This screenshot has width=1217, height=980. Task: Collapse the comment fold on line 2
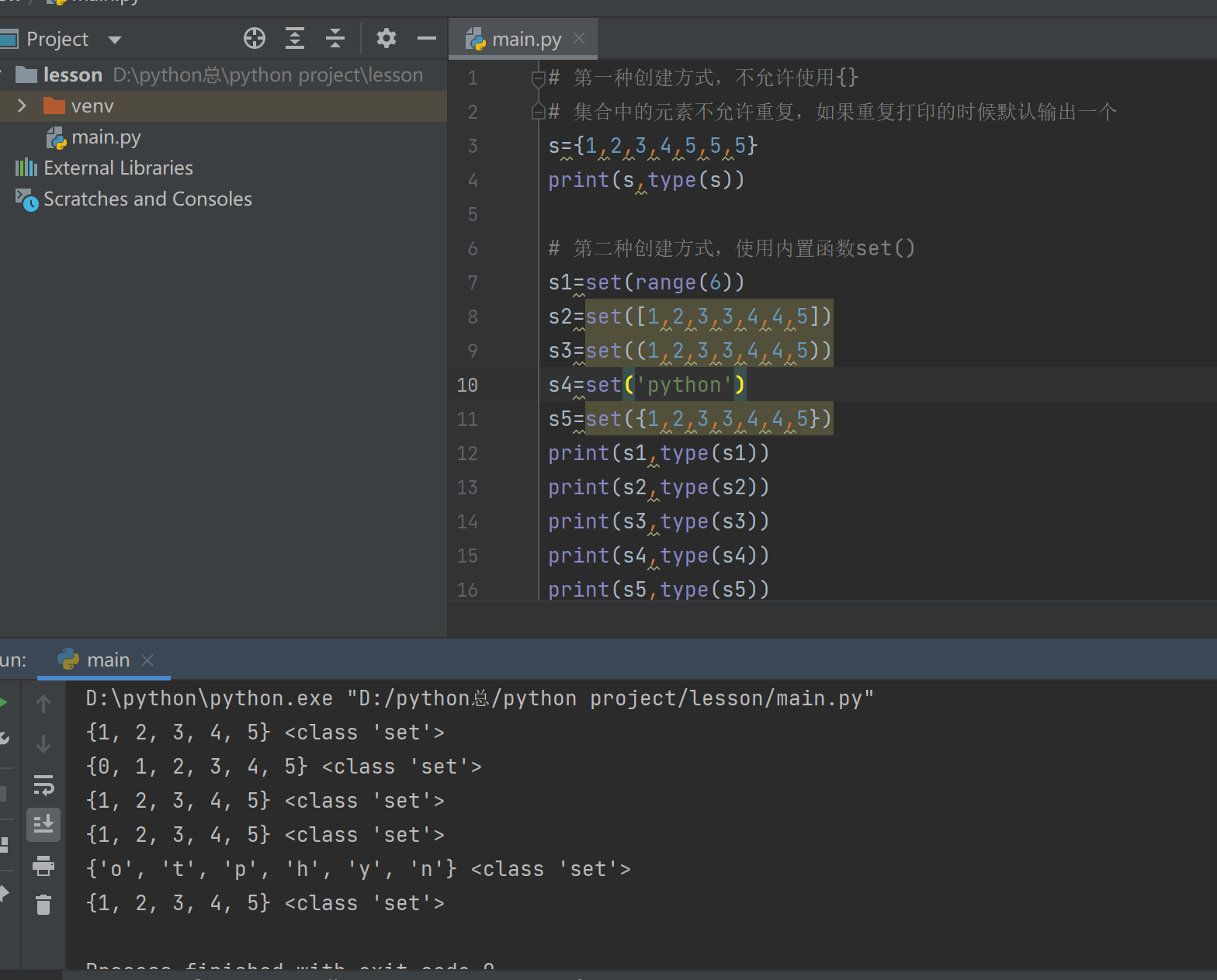[x=539, y=112]
